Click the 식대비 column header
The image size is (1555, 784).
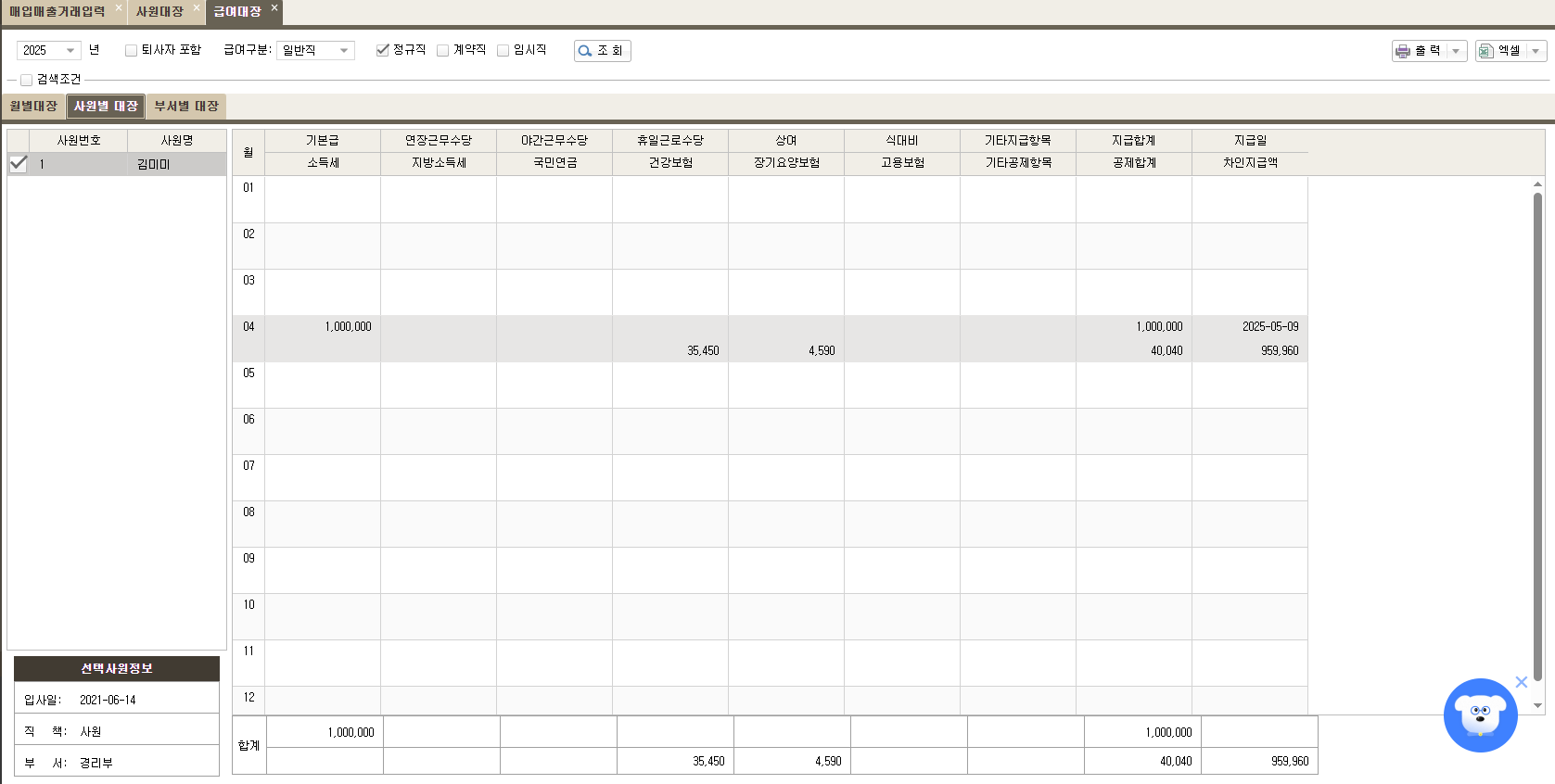point(902,141)
